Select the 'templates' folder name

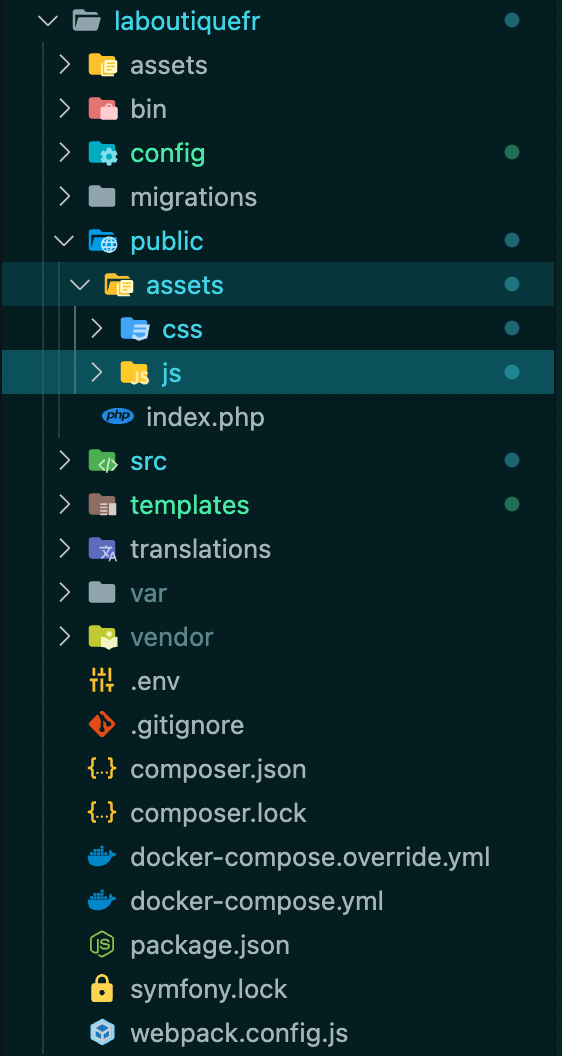190,505
